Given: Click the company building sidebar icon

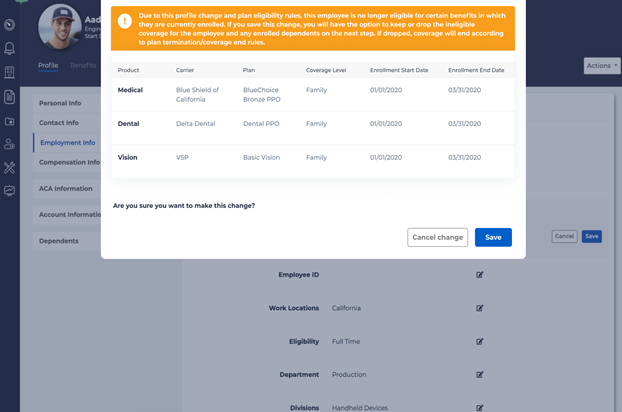Looking at the screenshot, I should coord(9,72).
